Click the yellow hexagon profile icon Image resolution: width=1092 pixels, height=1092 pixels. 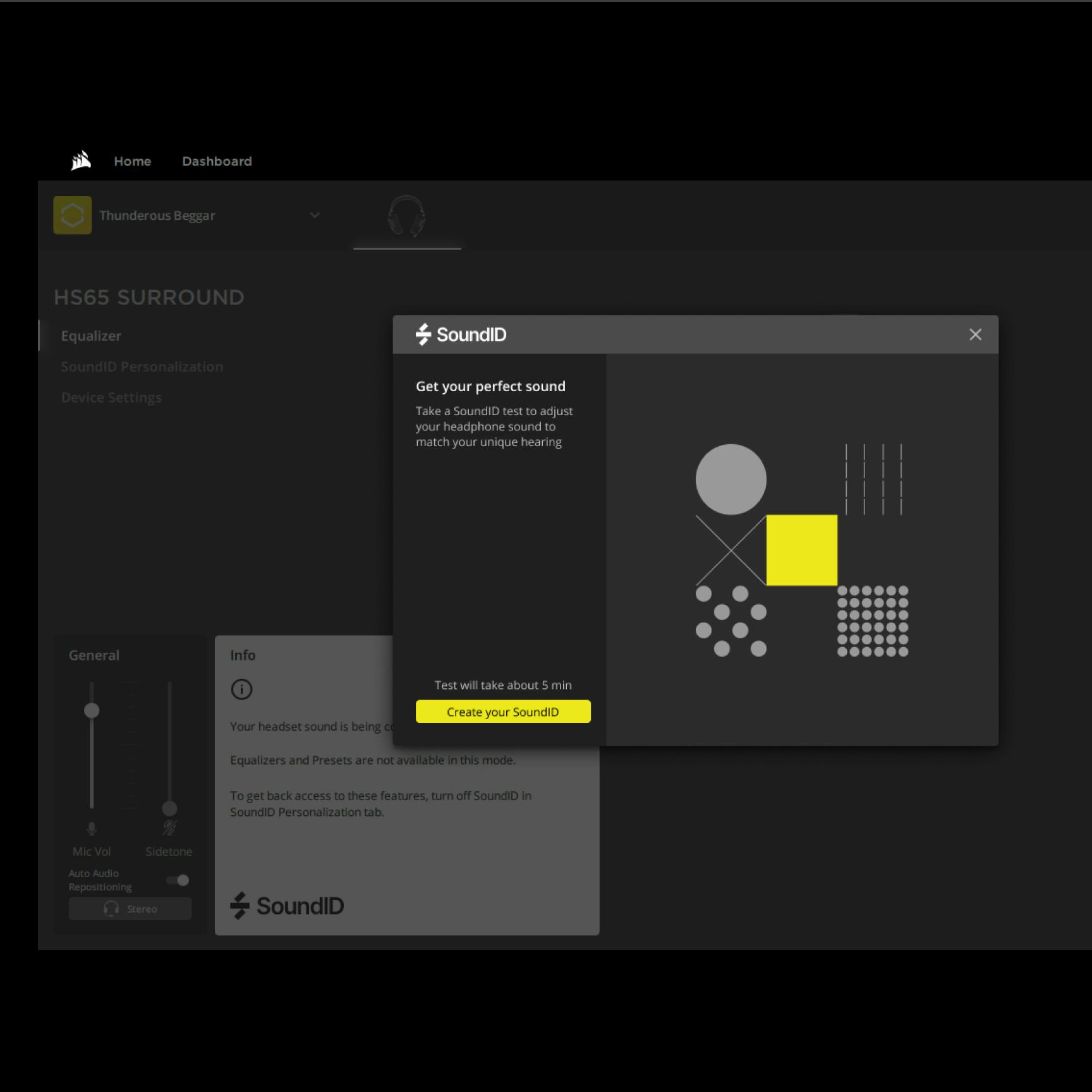click(73, 215)
